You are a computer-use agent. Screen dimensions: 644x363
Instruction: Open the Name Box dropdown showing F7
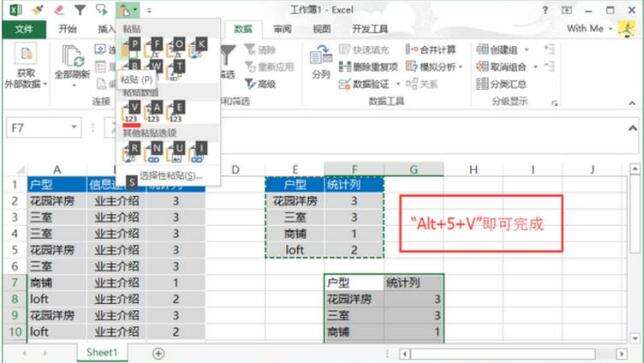point(74,127)
